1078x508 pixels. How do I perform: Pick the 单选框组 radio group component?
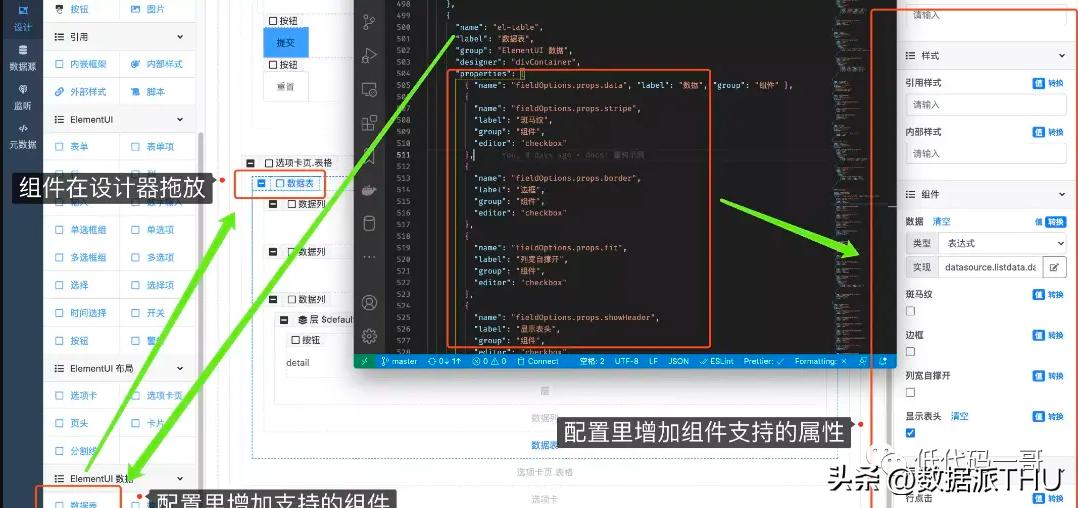pos(81,230)
